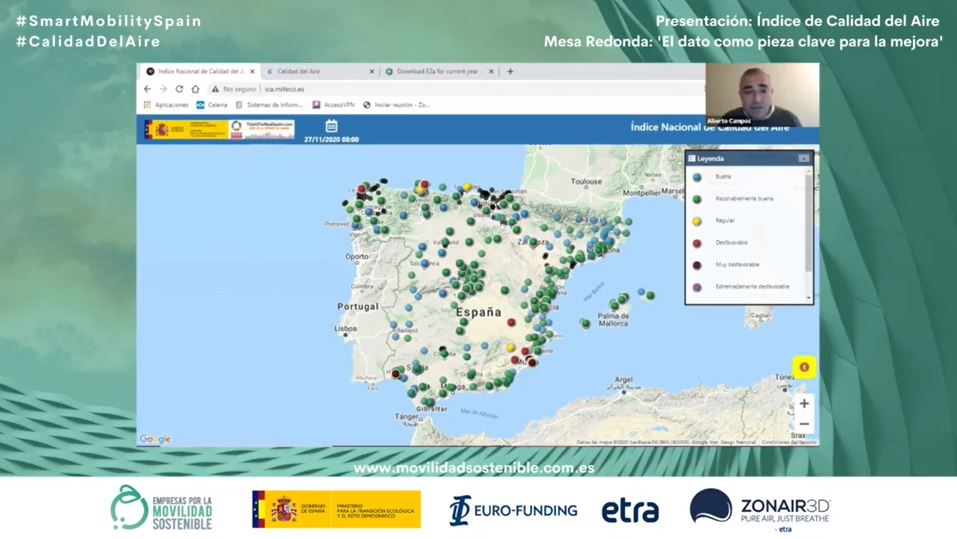Click the 'No seguro' security warning icon
This screenshot has height=539, width=957.
215,89
